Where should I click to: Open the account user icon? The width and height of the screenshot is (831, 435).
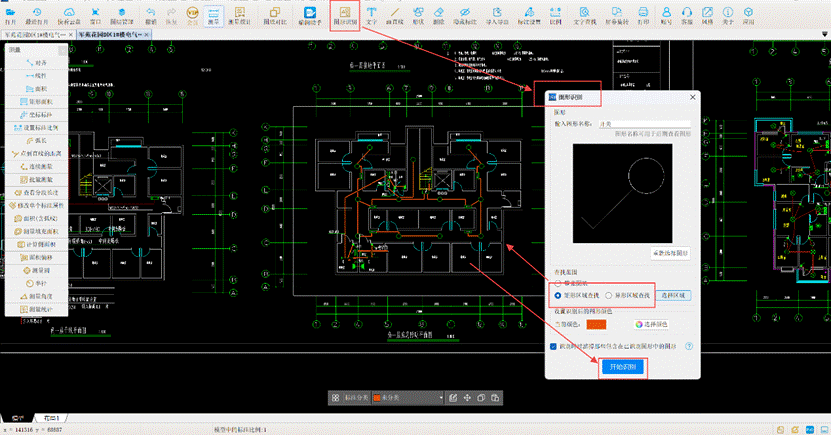[x=666, y=15]
